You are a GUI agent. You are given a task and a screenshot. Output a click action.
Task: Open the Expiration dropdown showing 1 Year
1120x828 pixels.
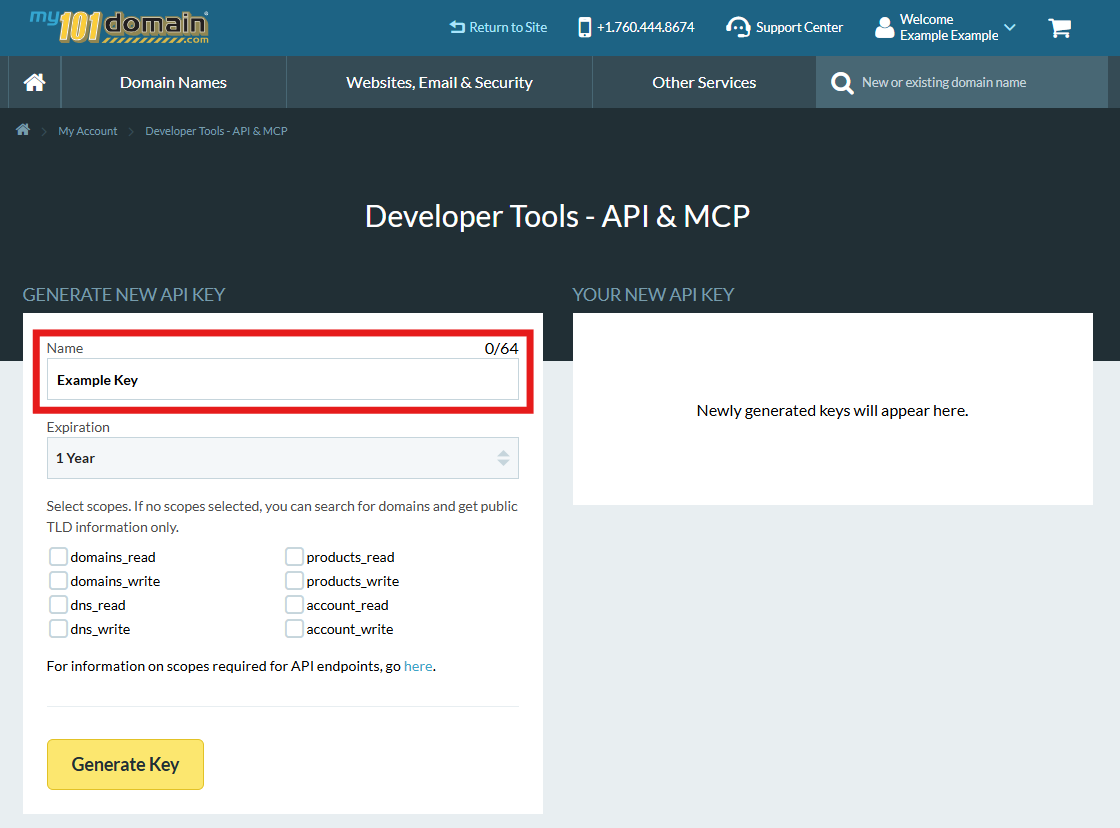(x=283, y=457)
